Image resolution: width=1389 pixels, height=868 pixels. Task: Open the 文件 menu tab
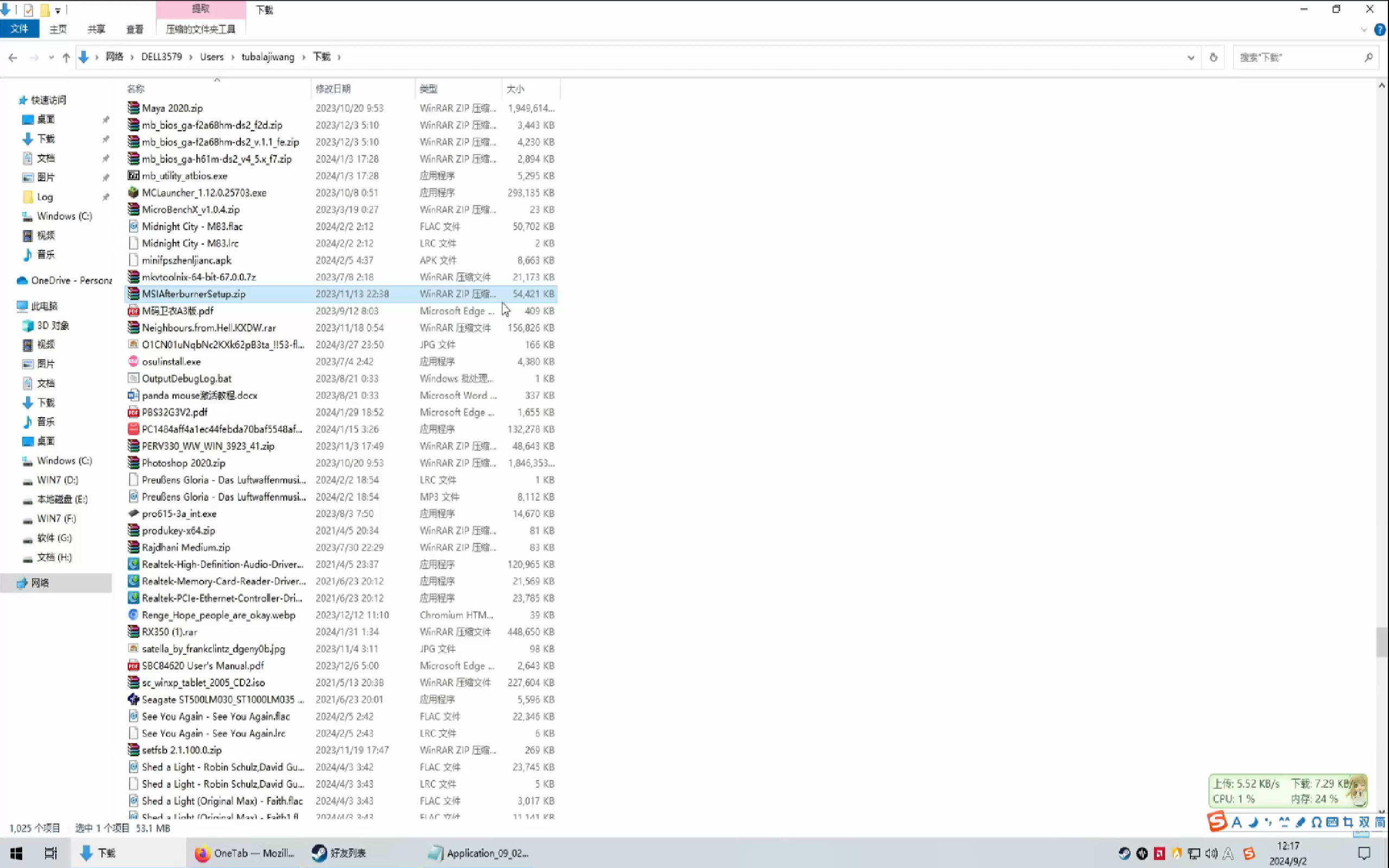[x=20, y=29]
